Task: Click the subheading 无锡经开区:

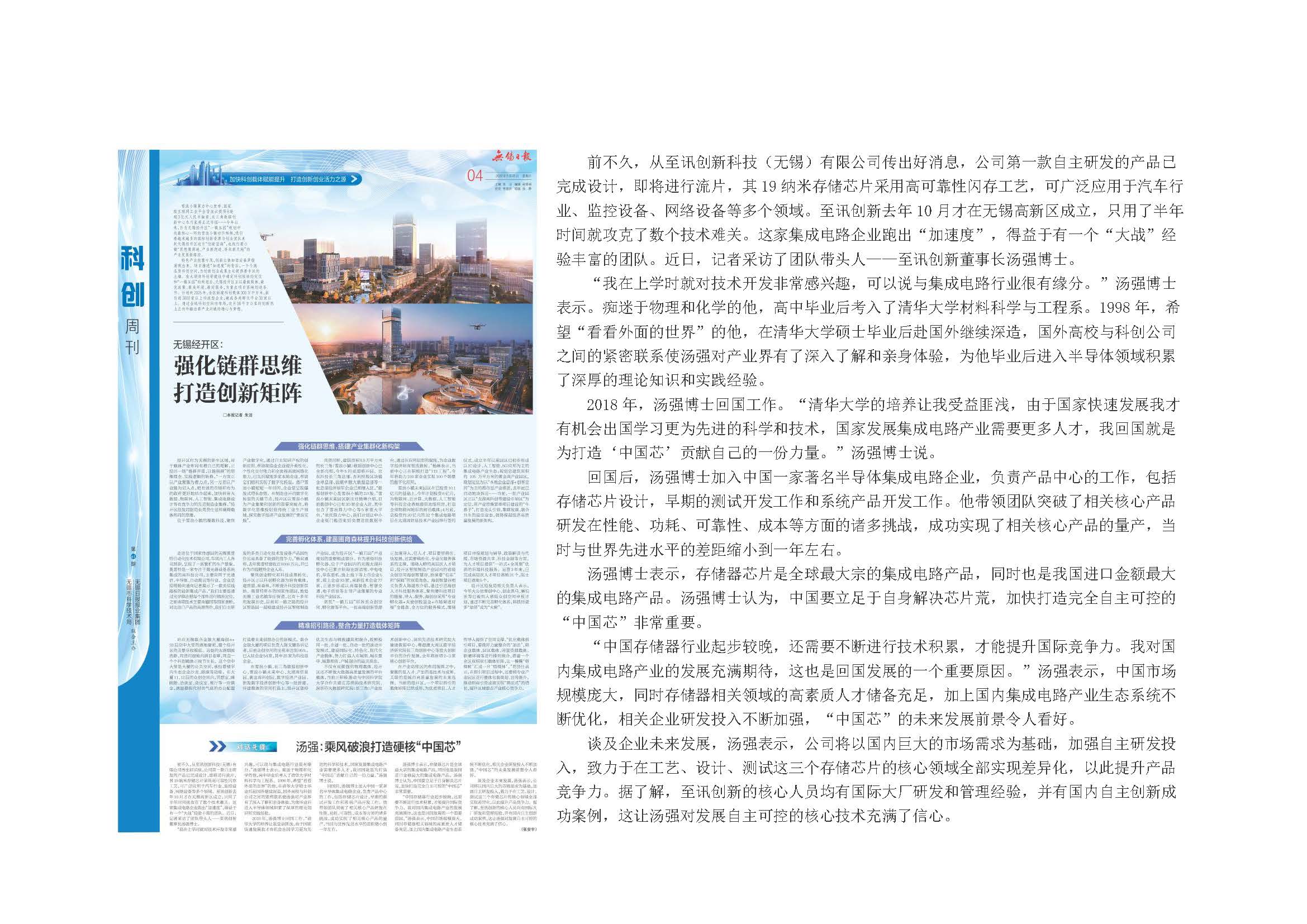Action: [199, 344]
